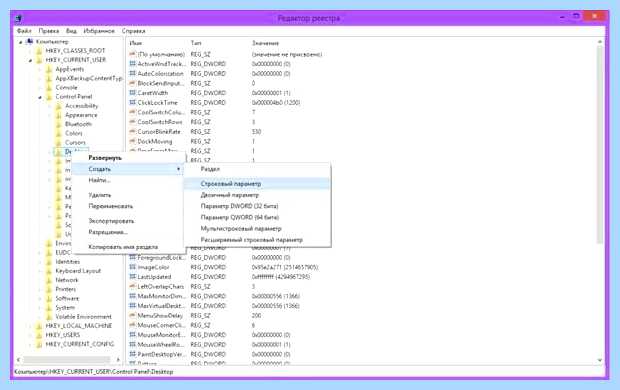Click the Appearance folder icon
This screenshot has width=620, height=390.
click(59, 115)
